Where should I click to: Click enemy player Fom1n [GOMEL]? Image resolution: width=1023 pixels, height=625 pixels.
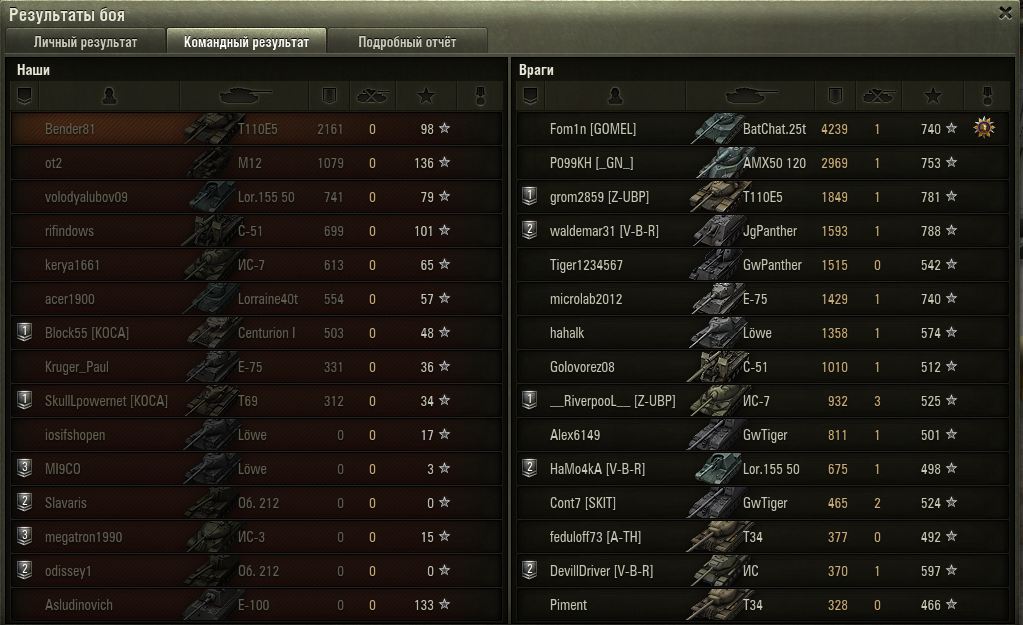(592, 129)
